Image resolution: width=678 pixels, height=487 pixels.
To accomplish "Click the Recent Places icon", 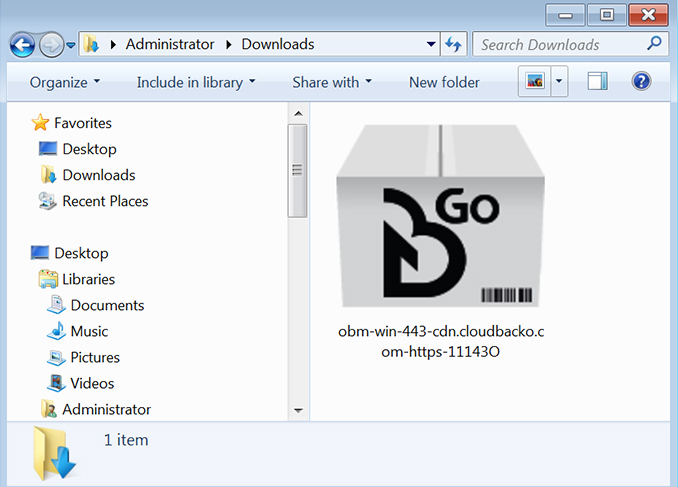I will (x=47, y=201).
